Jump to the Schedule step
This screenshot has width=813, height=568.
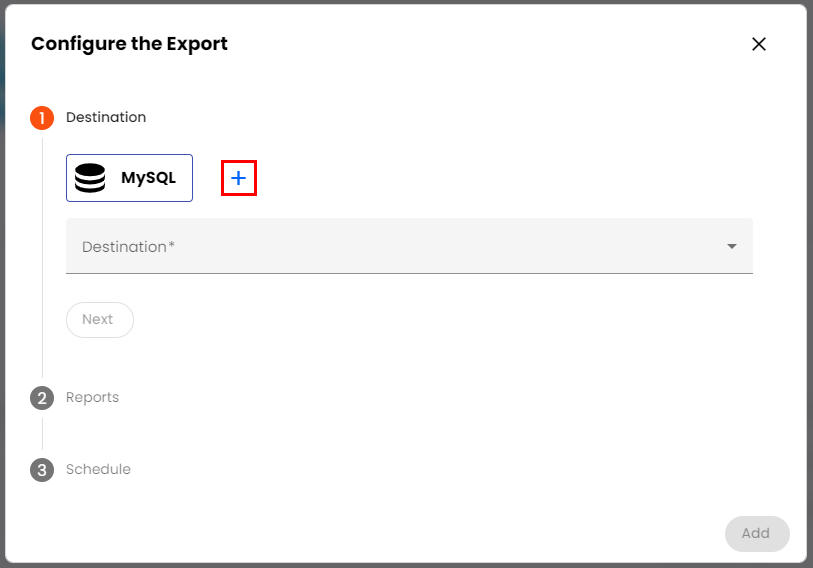[x=98, y=469]
